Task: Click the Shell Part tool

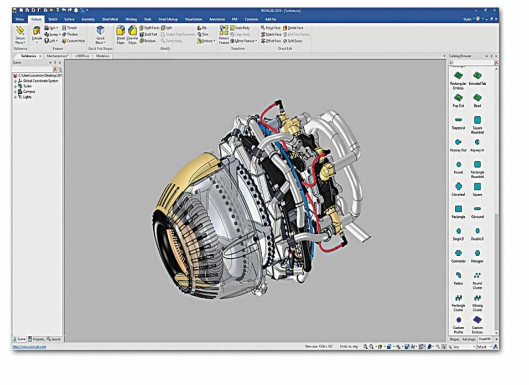Action: point(148,34)
